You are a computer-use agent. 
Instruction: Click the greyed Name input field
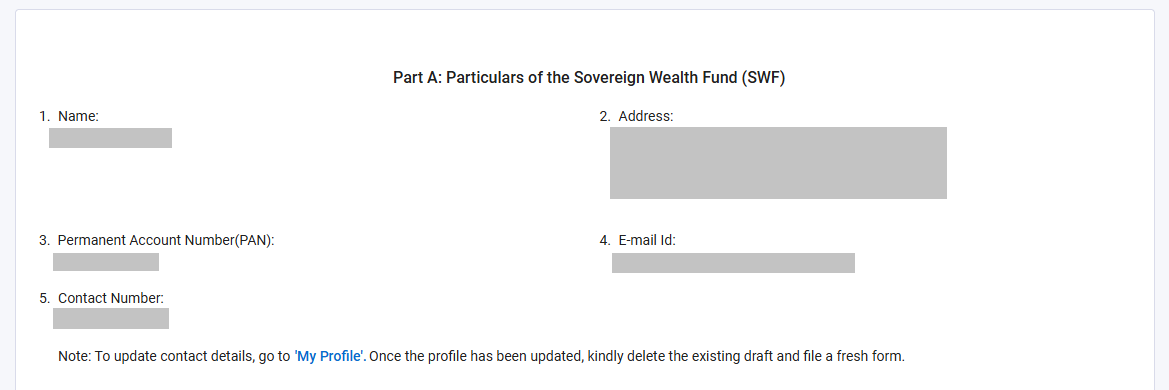110,138
